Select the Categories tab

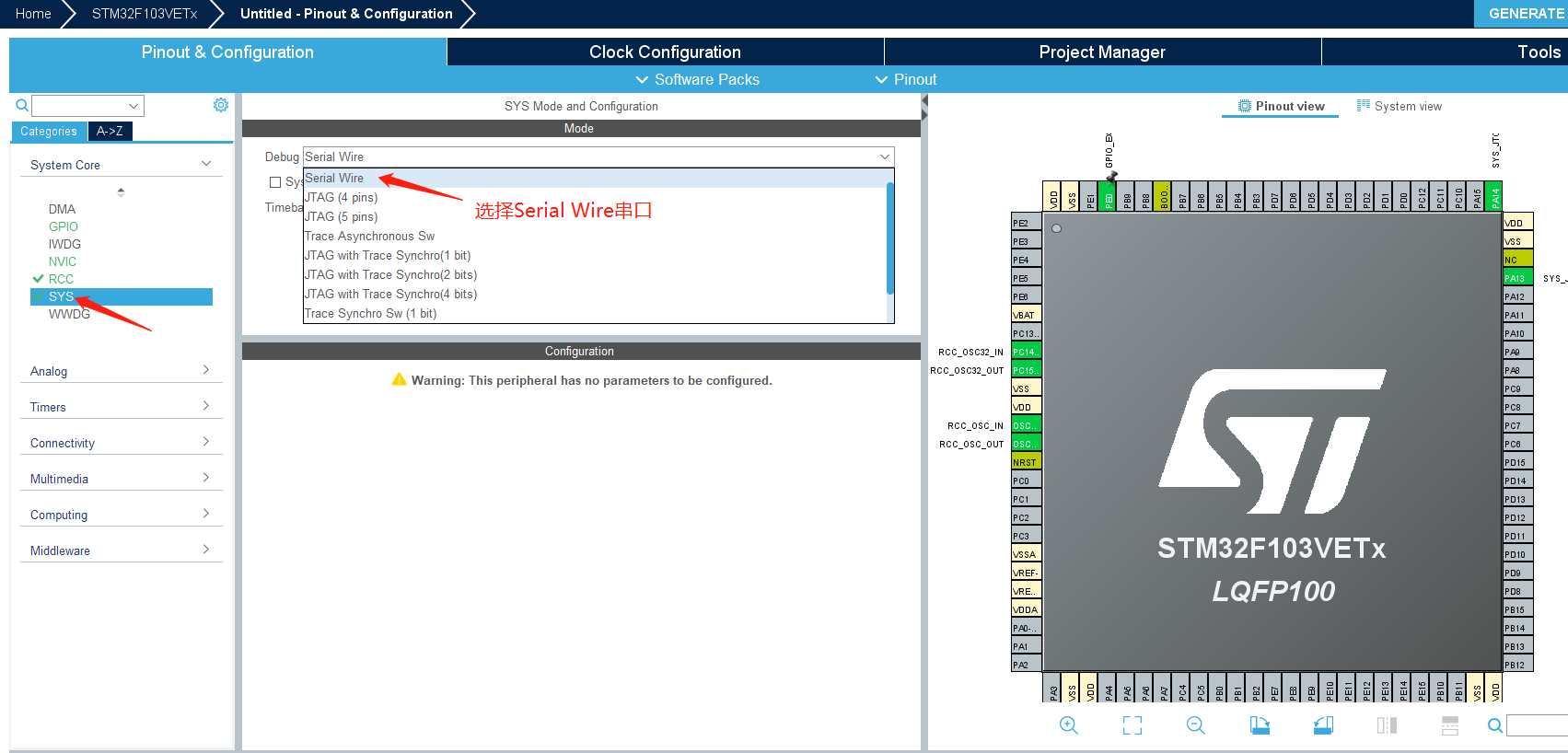(49, 131)
